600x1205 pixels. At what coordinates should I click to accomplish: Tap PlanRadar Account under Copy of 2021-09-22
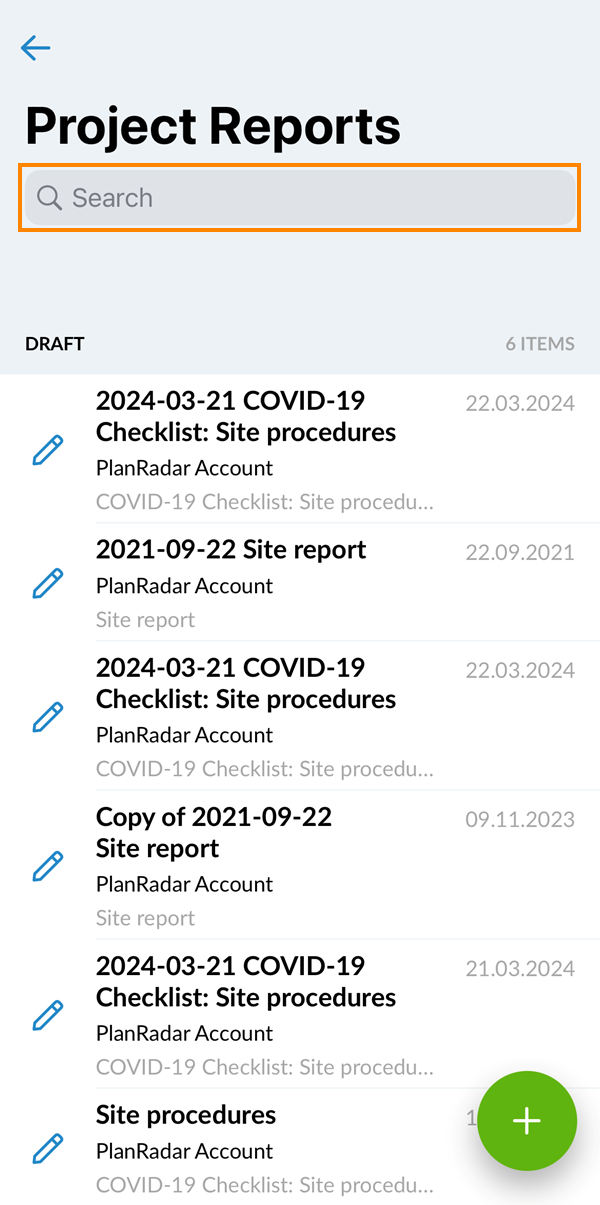(x=184, y=884)
